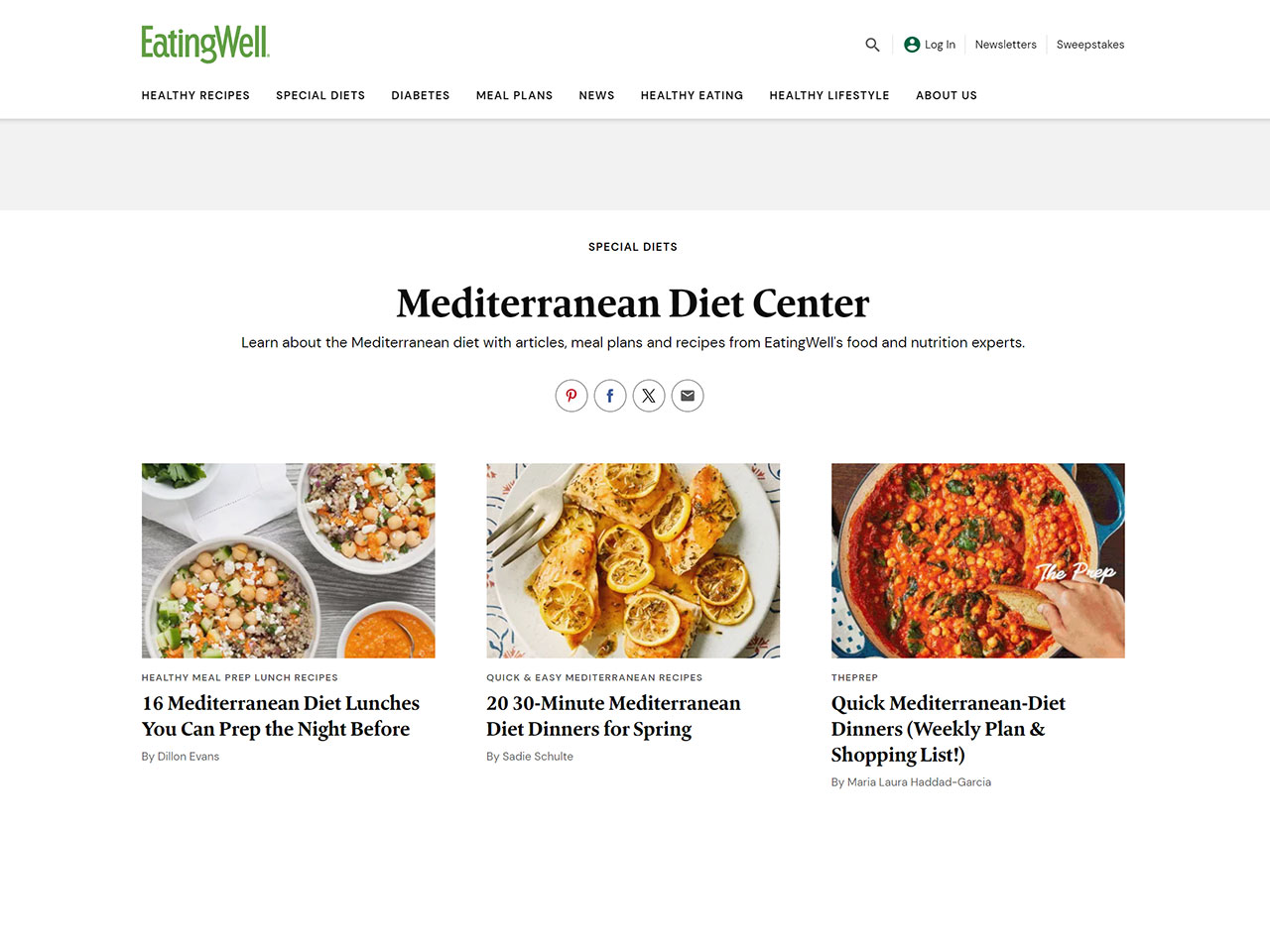The width and height of the screenshot is (1270, 952).
Task: Open Quick Mediterranean-Diet Dinners article title
Action: 949,729
